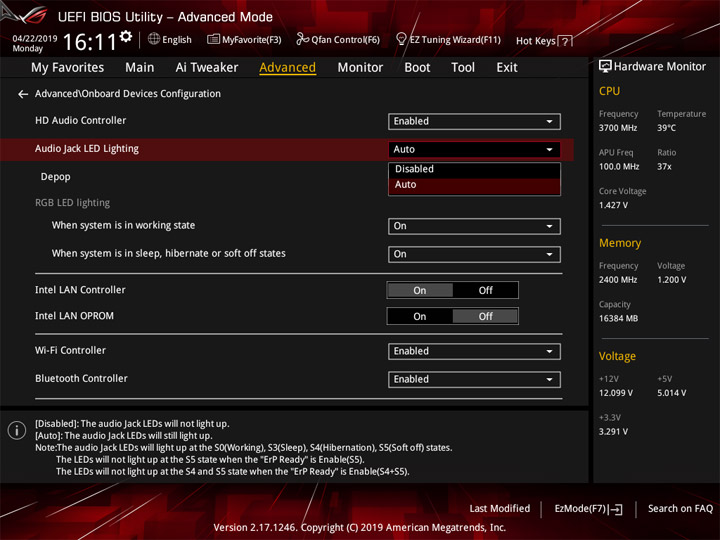Viewport: 720px width, 540px height.
Task: Open sleep, hibernate or soft off dropdown
Action: click(474, 254)
